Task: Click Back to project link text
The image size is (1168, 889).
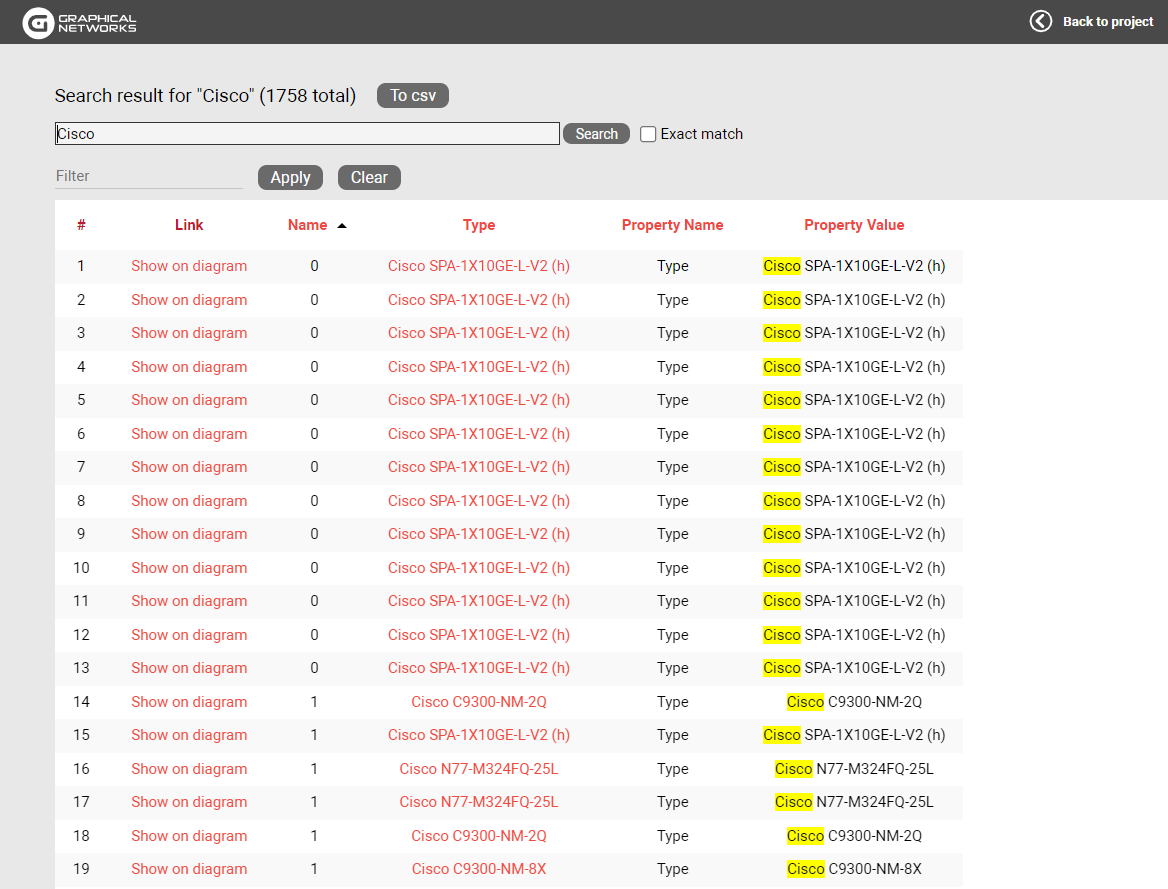Action: pyautogui.click(x=1107, y=22)
